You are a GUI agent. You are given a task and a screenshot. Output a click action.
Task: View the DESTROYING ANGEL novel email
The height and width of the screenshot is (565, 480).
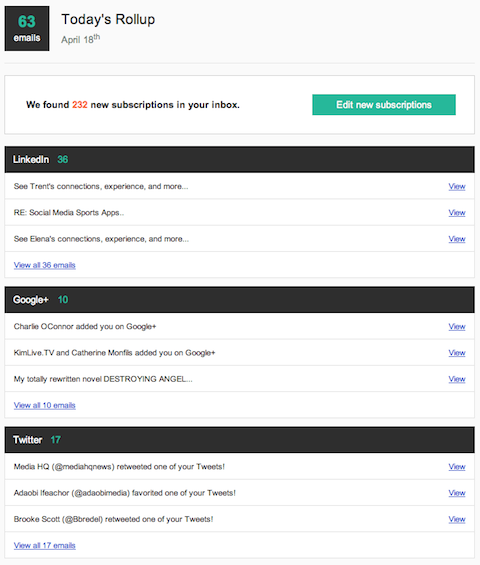pos(457,379)
